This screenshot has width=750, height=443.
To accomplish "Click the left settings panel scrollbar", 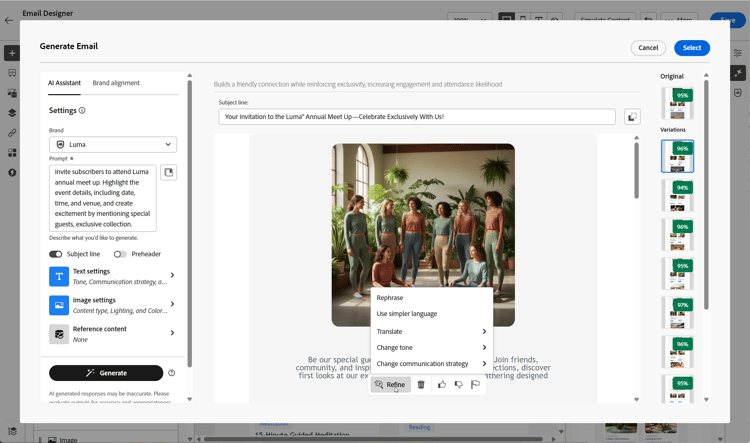I will pos(189,222).
